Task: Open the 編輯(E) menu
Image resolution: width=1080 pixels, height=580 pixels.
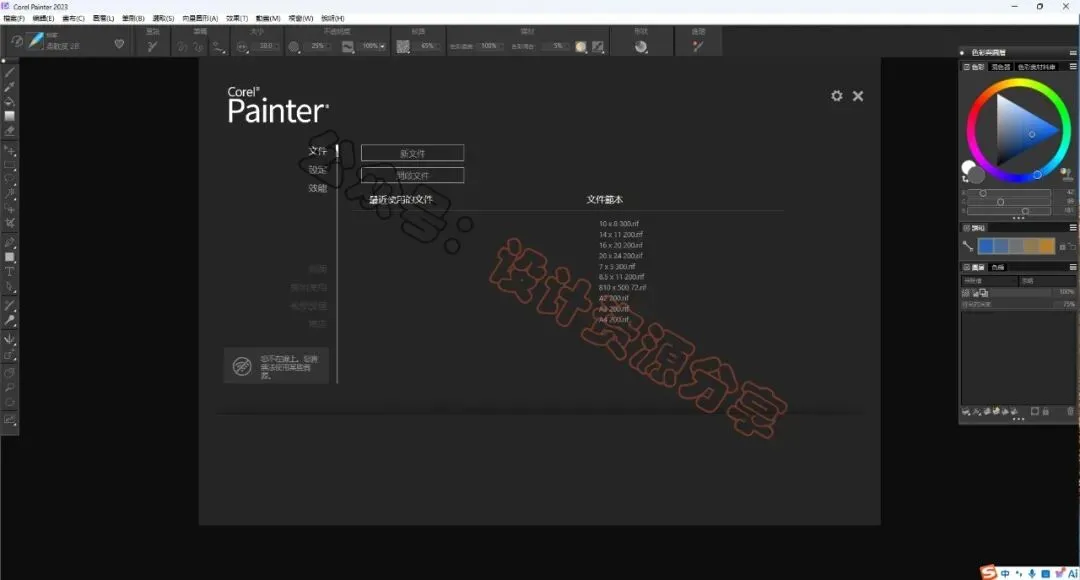Action: (x=43, y=18)
